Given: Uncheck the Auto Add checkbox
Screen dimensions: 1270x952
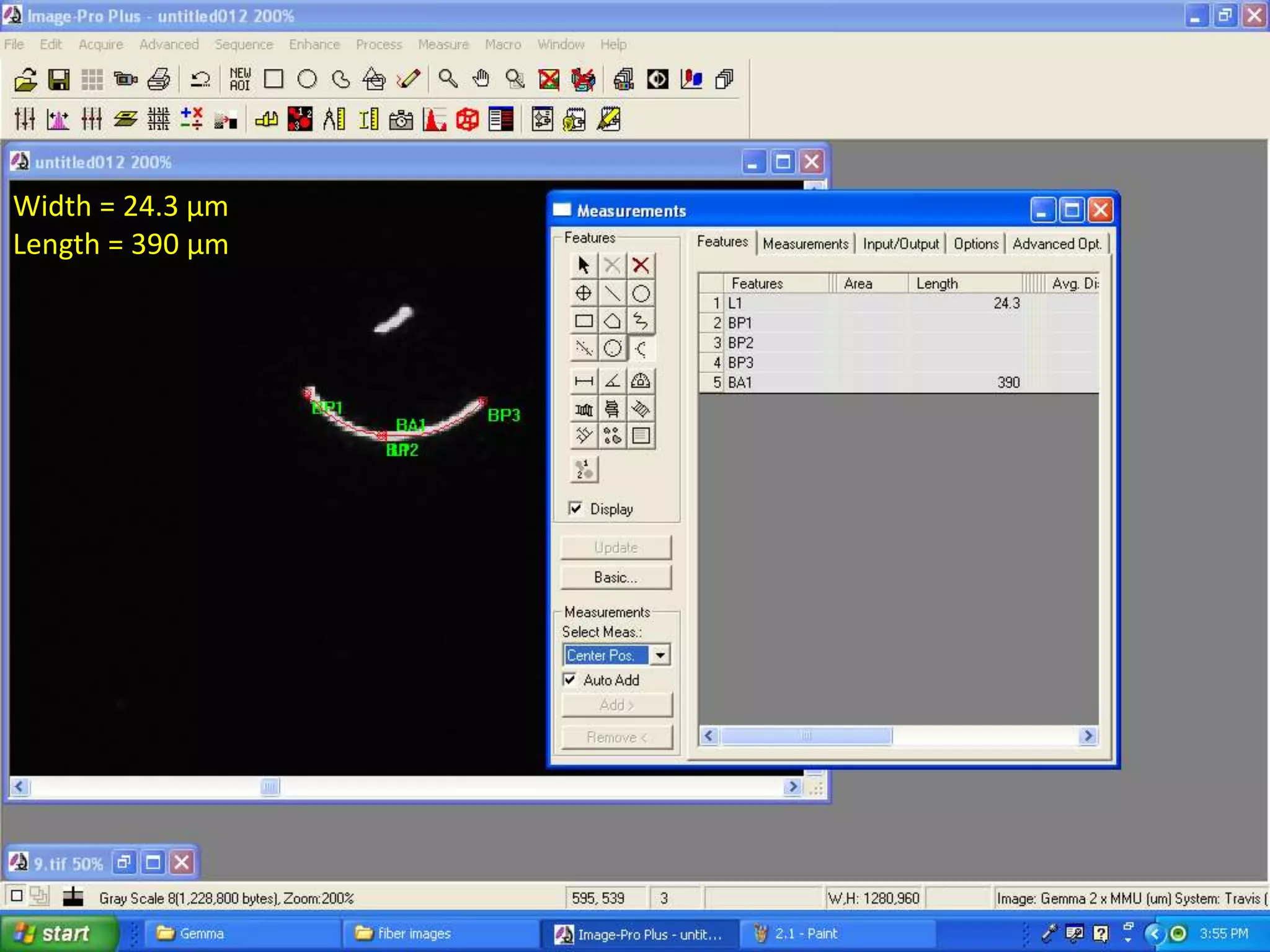Looking at the screenshot, I should 569,679.
